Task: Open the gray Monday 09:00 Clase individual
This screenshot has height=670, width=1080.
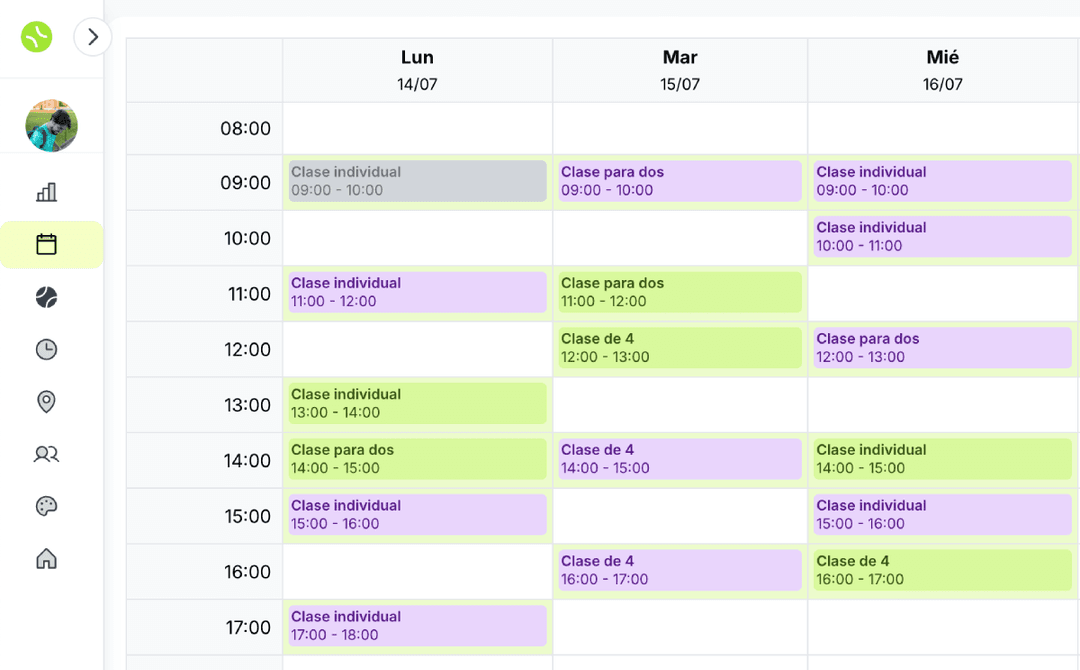Action: click(x=417, y=181)
